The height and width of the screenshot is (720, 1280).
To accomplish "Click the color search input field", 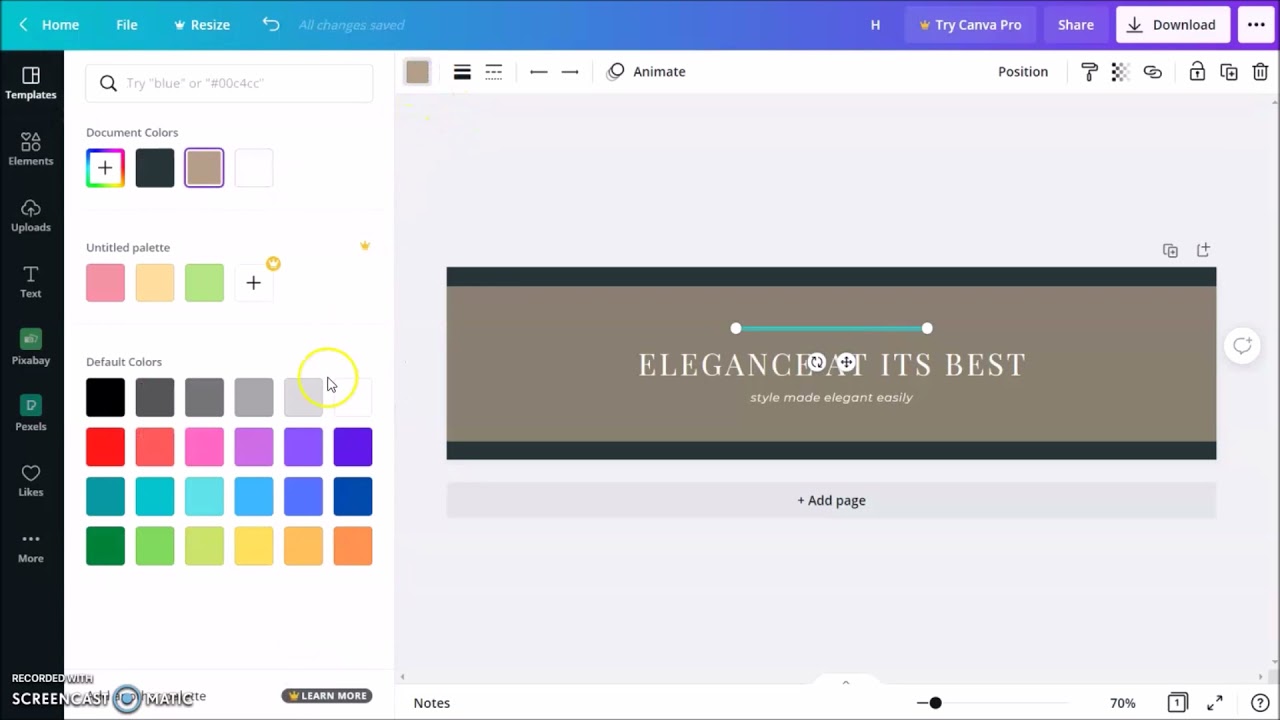I will (229, 83).
